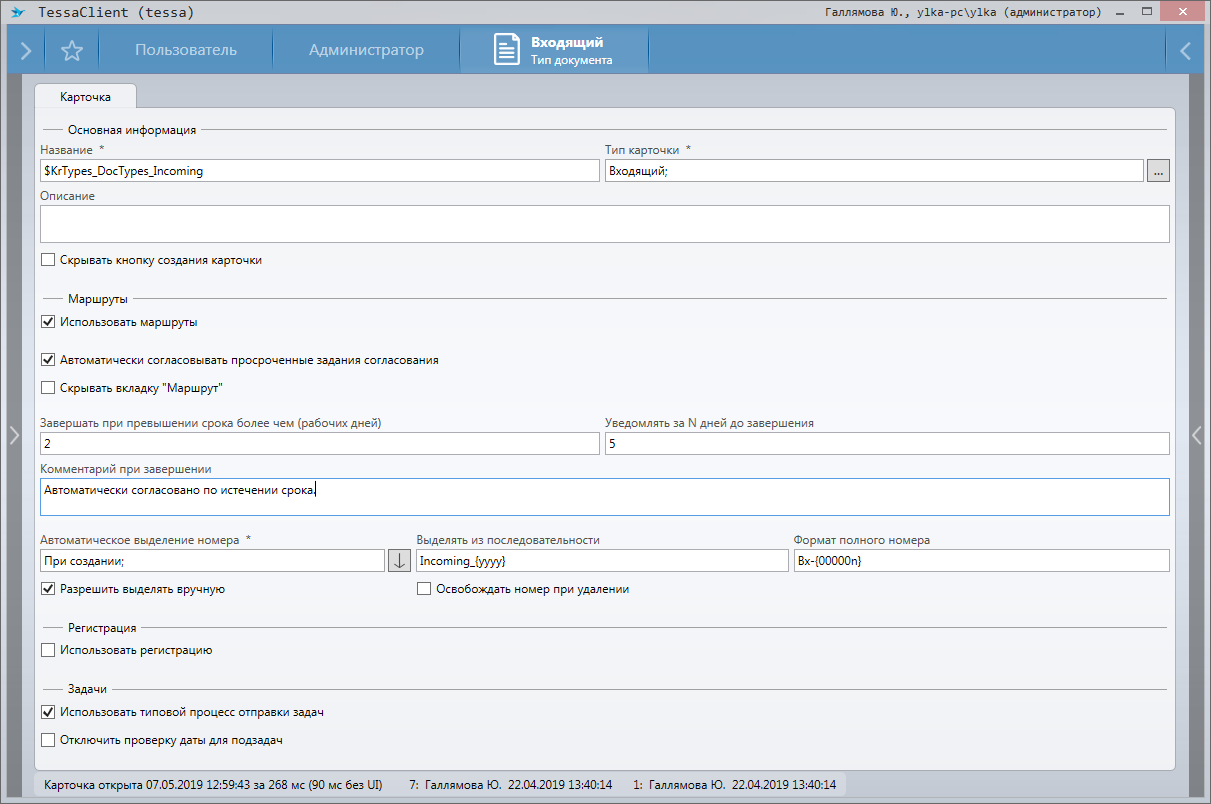
Task: Click the TessaClient bird logo
Action: click(17, 13)
